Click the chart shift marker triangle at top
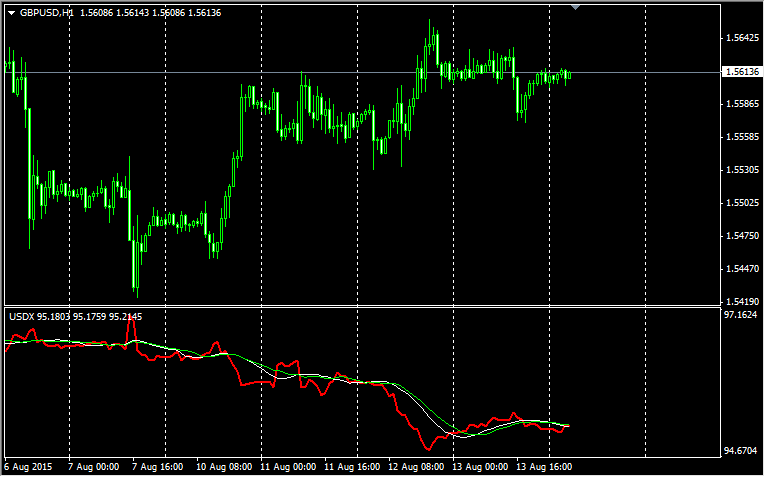Image resolution: width=765 pixels, height=477 pixels. [576, 7]
